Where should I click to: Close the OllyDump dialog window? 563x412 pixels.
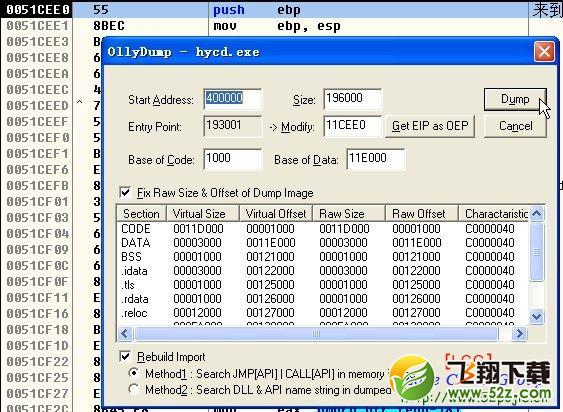(x=544, y=52)
